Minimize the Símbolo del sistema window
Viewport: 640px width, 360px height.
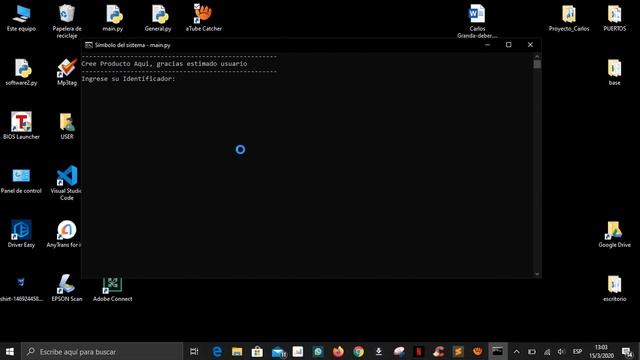tap(487, 45)
